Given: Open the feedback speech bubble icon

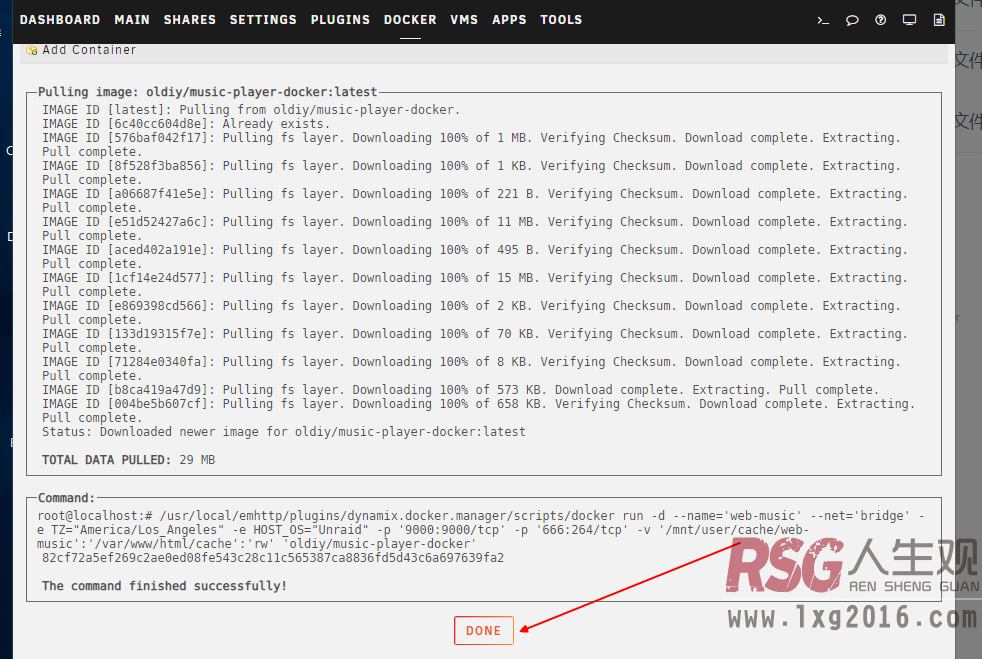Looking at the screenshot, I should [x=852, y=20].
